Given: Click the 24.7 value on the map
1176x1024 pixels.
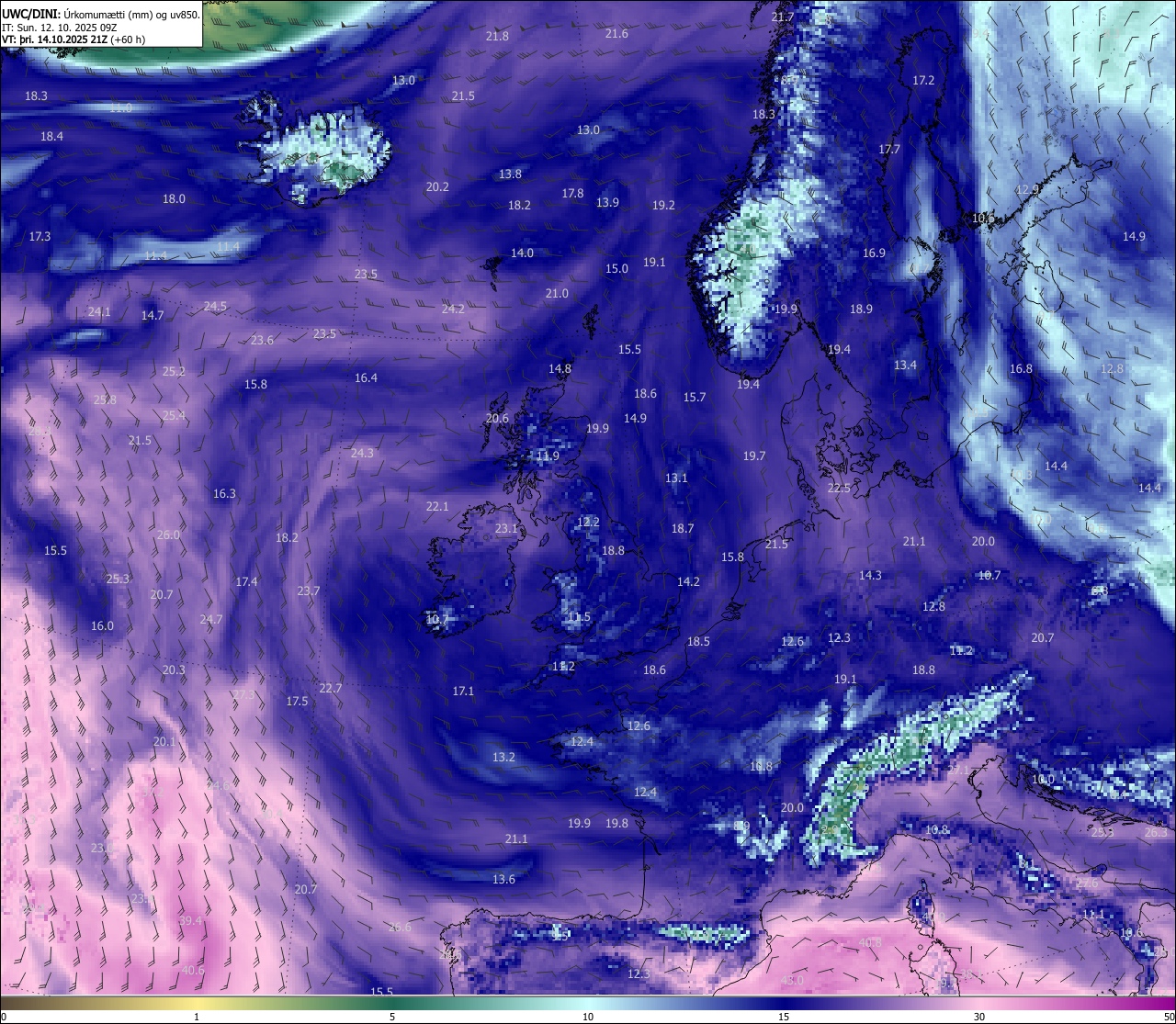Looking at the screenshot, I should 211,619.
